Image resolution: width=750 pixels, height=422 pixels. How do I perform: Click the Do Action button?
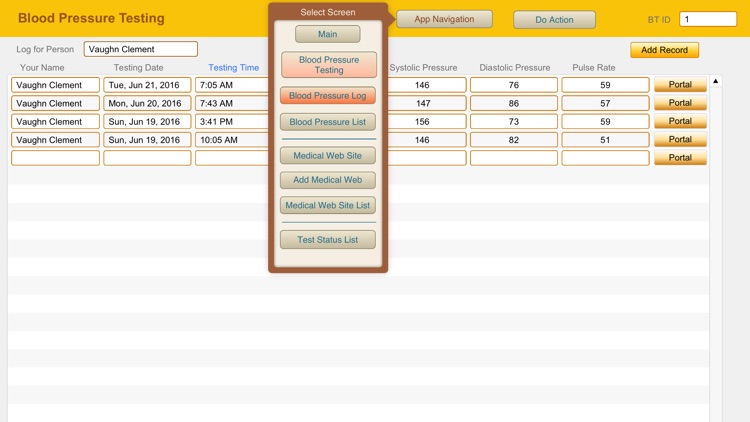(554, 20)
